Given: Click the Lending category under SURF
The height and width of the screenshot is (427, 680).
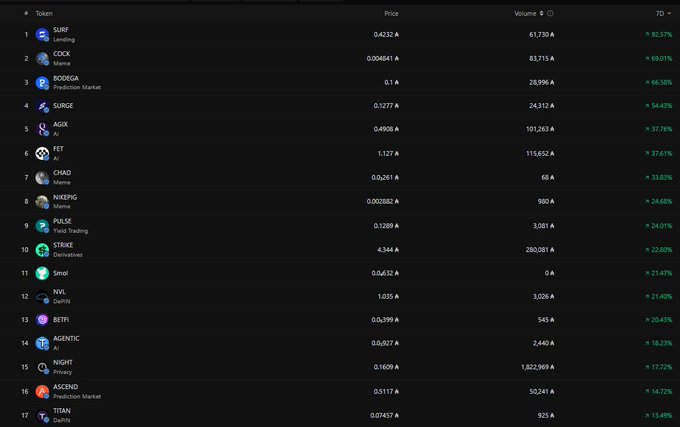Looking at the screenshot, I should click(64, 39).
